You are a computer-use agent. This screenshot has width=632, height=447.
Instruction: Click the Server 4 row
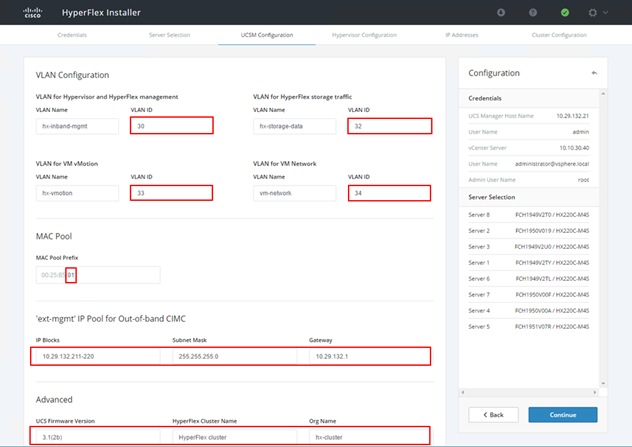(x=529, y=311)
